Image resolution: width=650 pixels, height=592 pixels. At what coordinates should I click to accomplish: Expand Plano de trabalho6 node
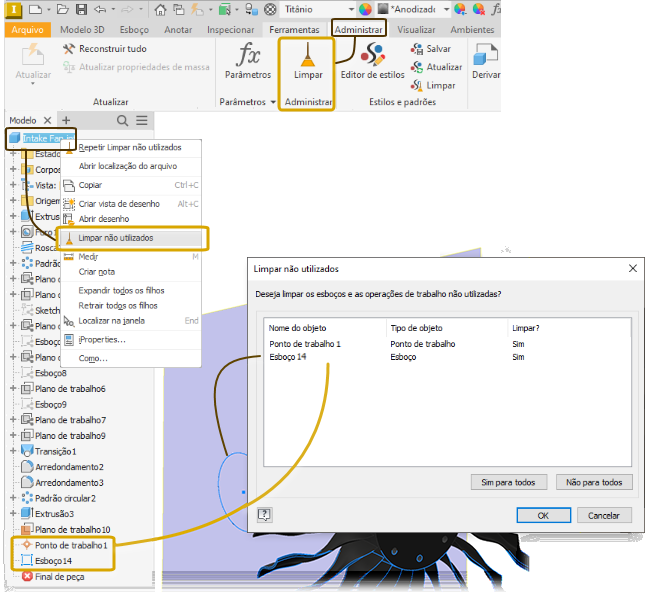[x=13, y=388]
